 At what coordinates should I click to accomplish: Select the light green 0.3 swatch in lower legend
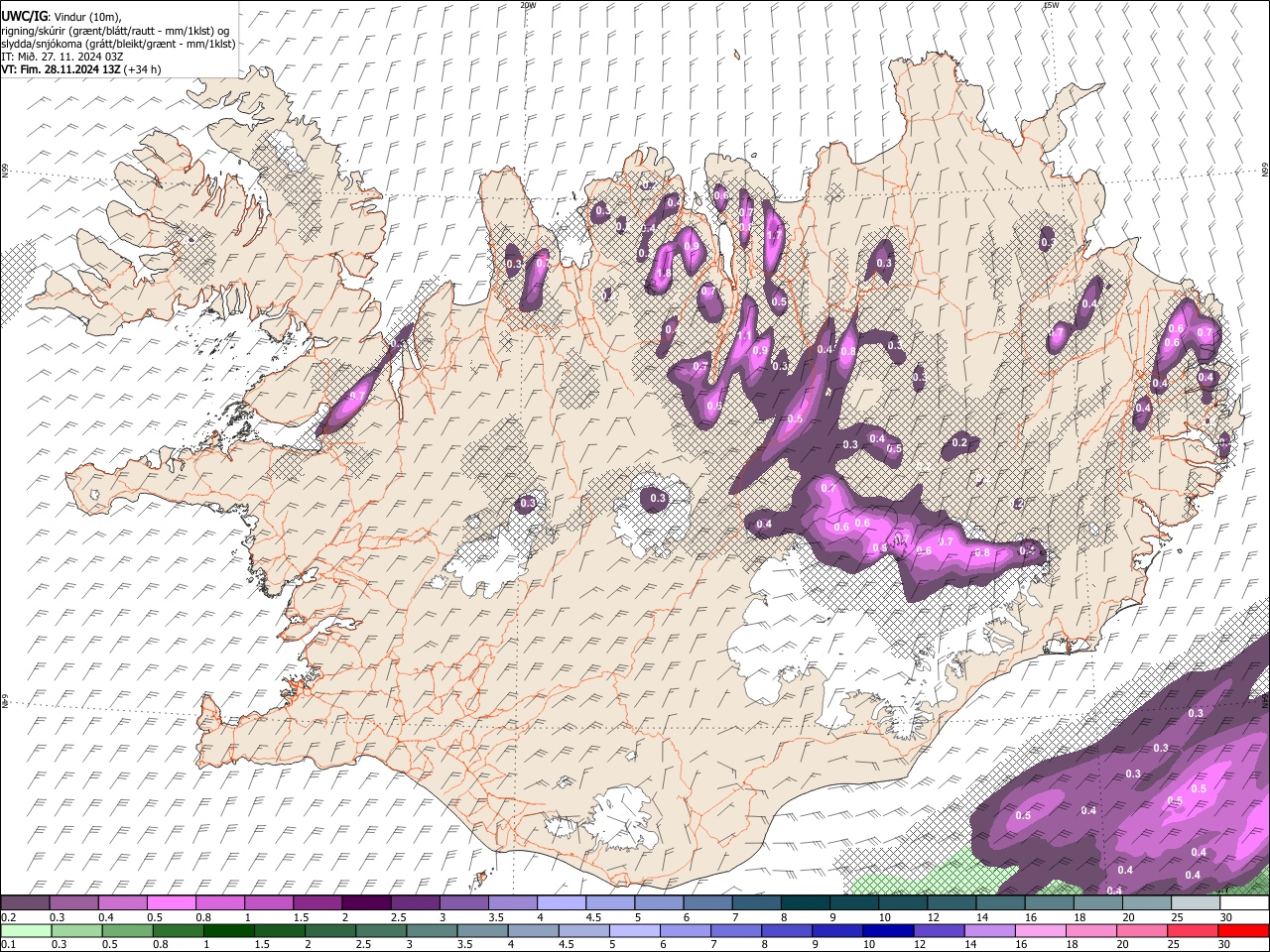tap(76, 930)
